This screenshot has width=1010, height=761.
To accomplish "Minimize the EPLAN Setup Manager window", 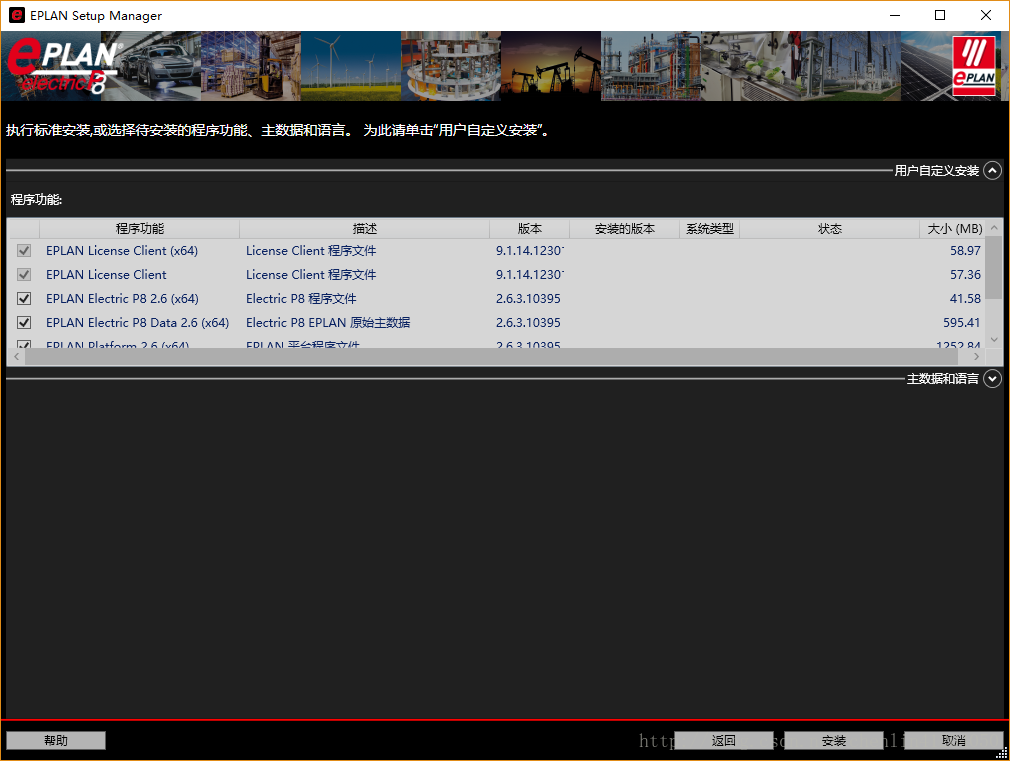I will click(x=895, y=15).
